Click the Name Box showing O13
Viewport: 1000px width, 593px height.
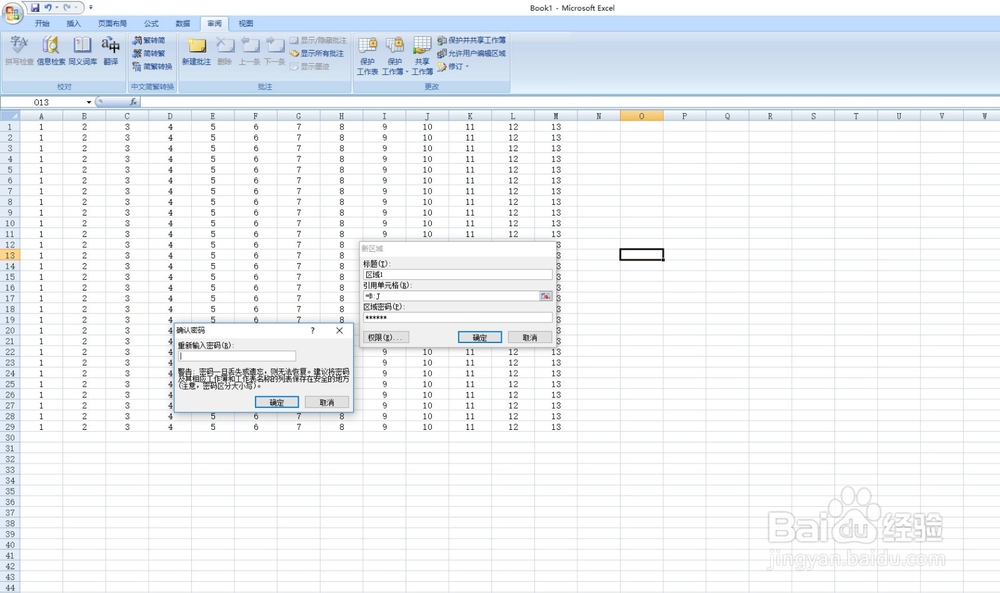(x=43, y=102)
